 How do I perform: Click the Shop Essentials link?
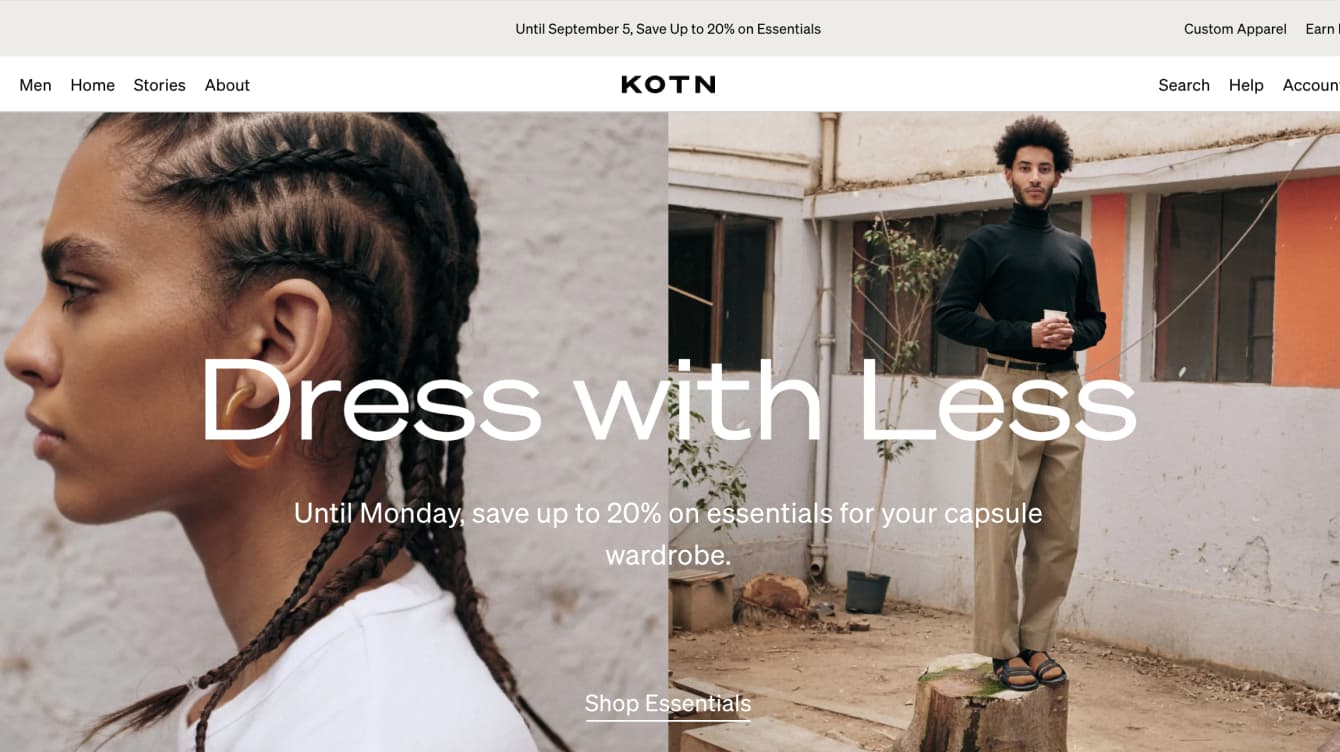click(668, 704)
